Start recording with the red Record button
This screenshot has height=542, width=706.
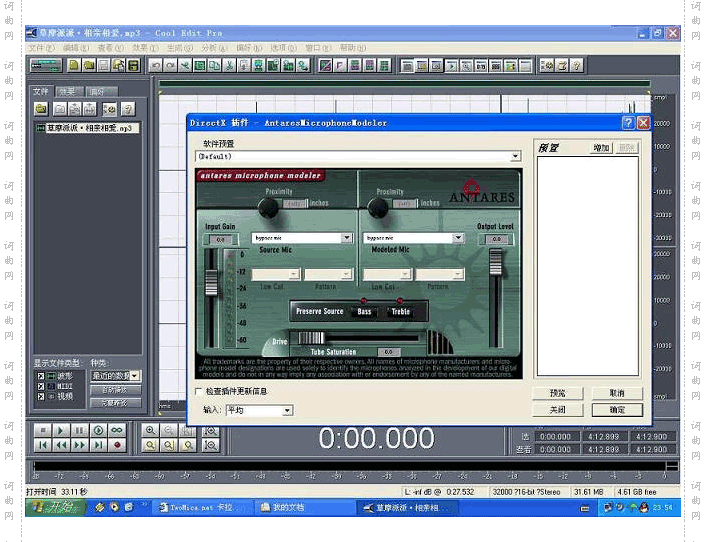pos(117,445)
